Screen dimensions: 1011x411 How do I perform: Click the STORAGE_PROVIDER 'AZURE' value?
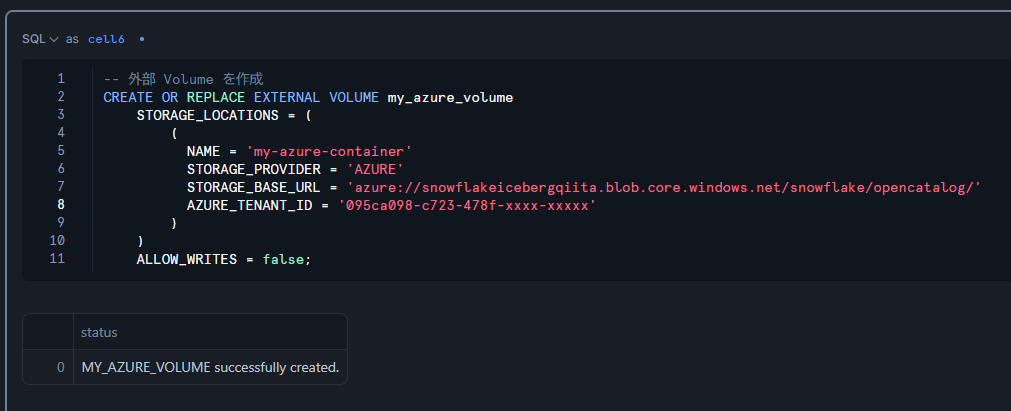point(375,169)
